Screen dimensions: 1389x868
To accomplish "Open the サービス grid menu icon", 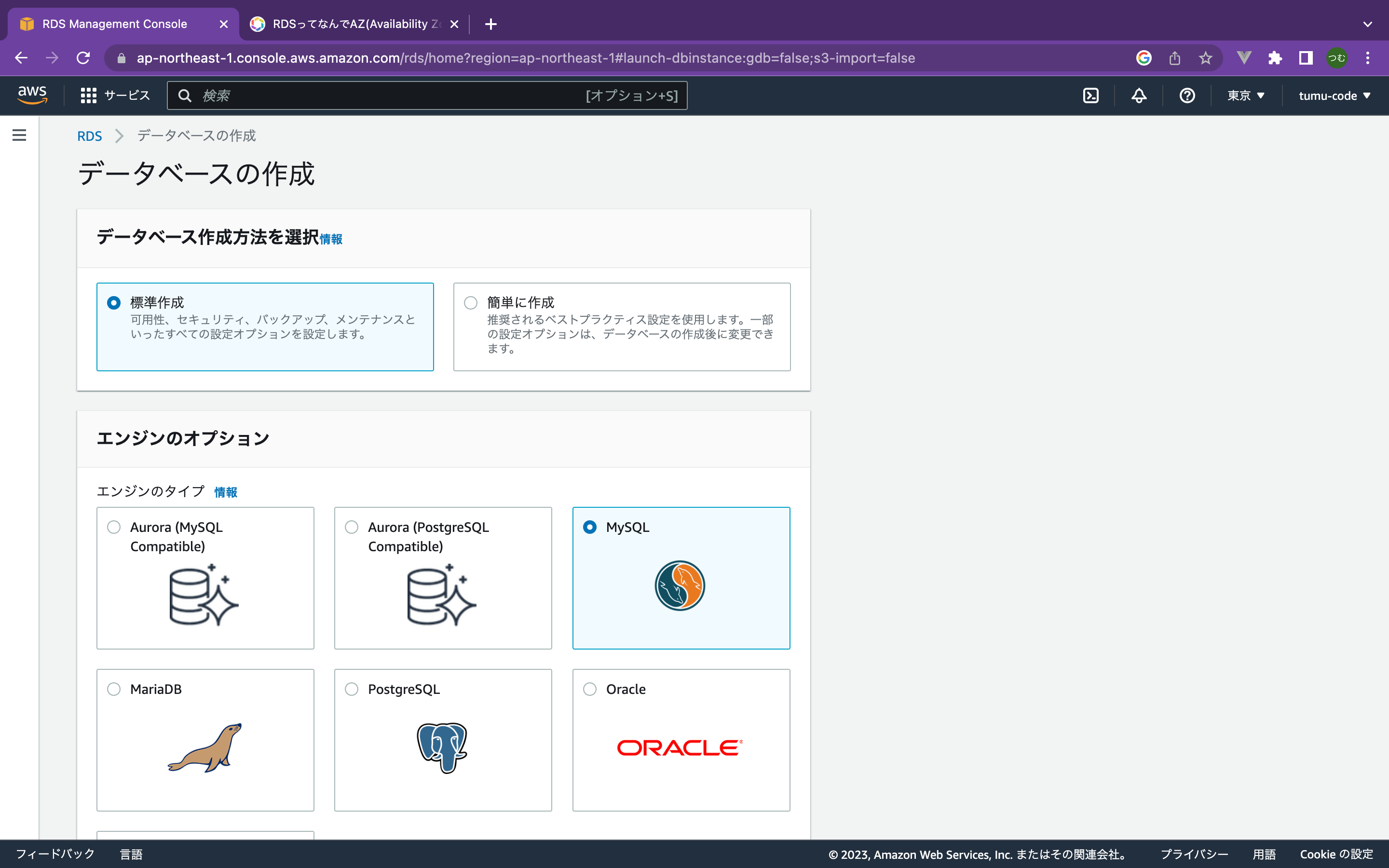I will [x=88, y=95].
